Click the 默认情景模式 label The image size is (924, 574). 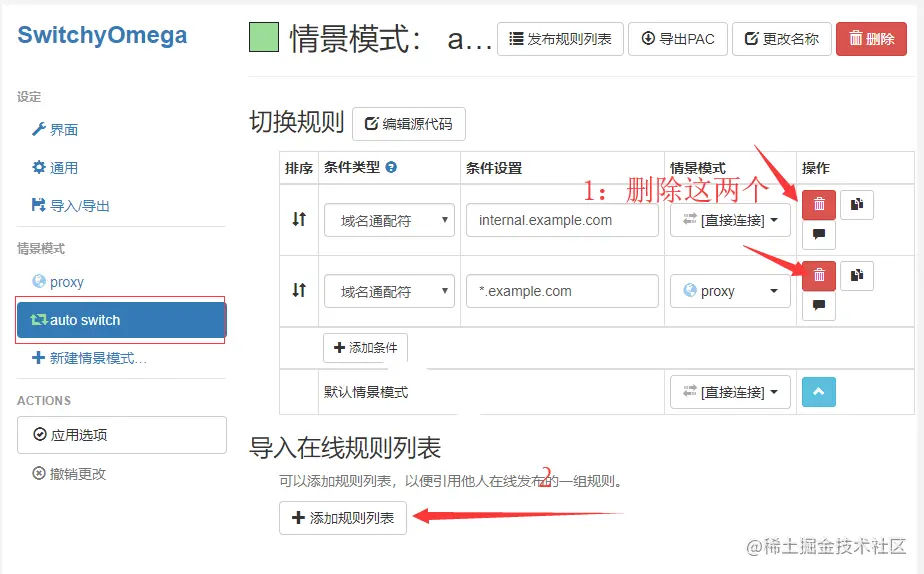point(366,392)
